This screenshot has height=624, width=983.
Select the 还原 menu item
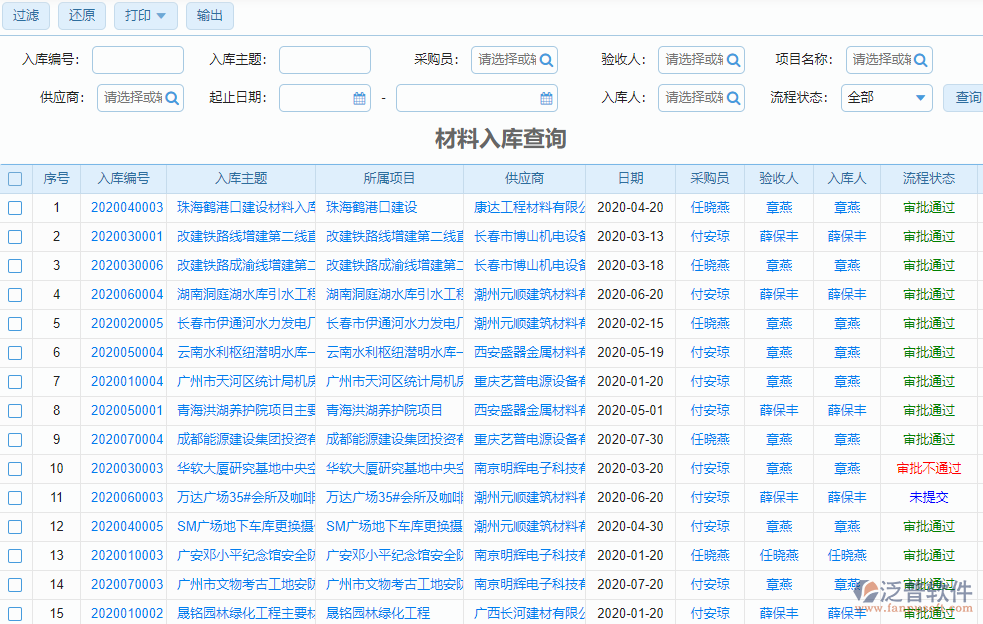click(x=81, y=16)
